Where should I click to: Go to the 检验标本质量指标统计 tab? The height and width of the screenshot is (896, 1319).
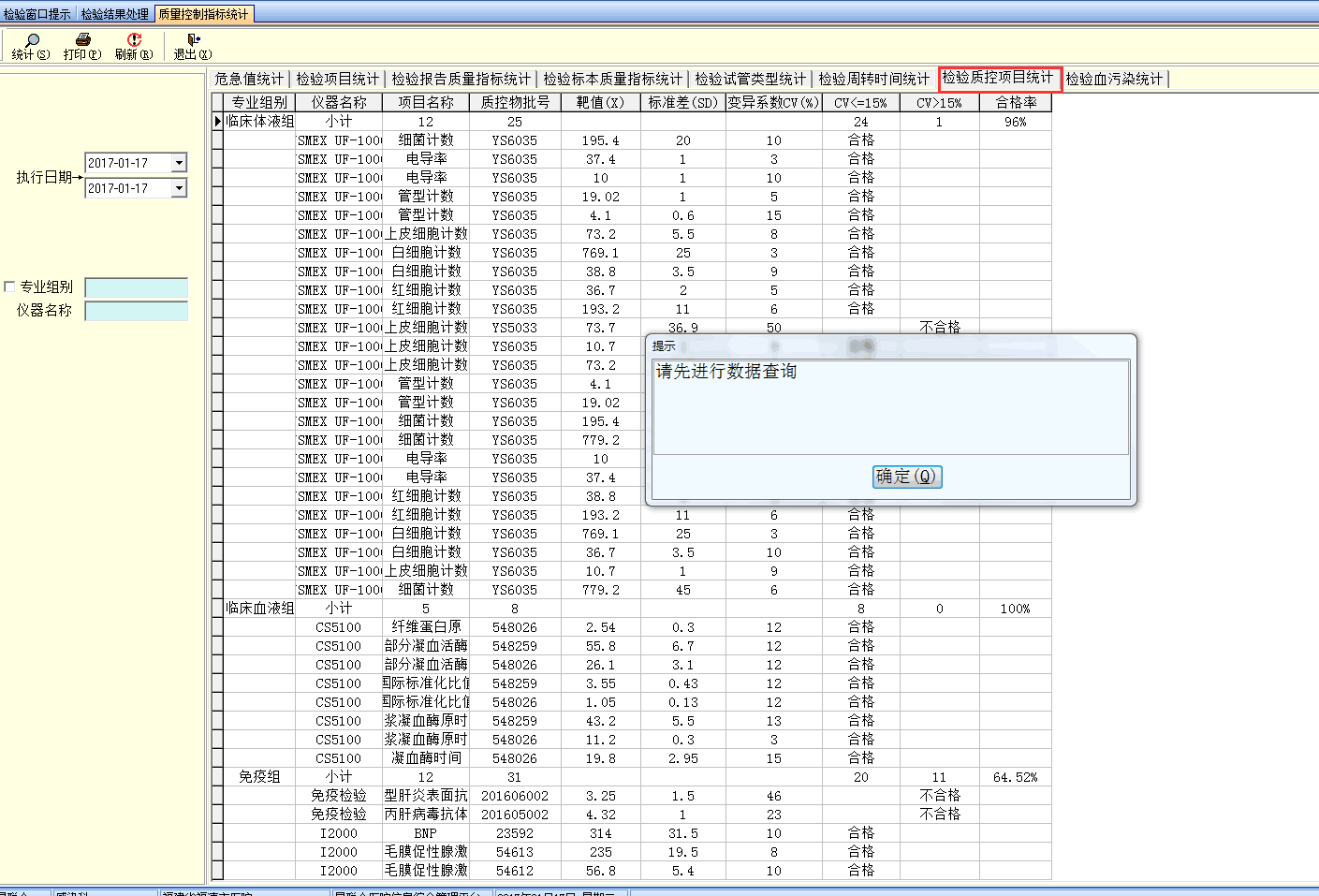coord(613,79)
